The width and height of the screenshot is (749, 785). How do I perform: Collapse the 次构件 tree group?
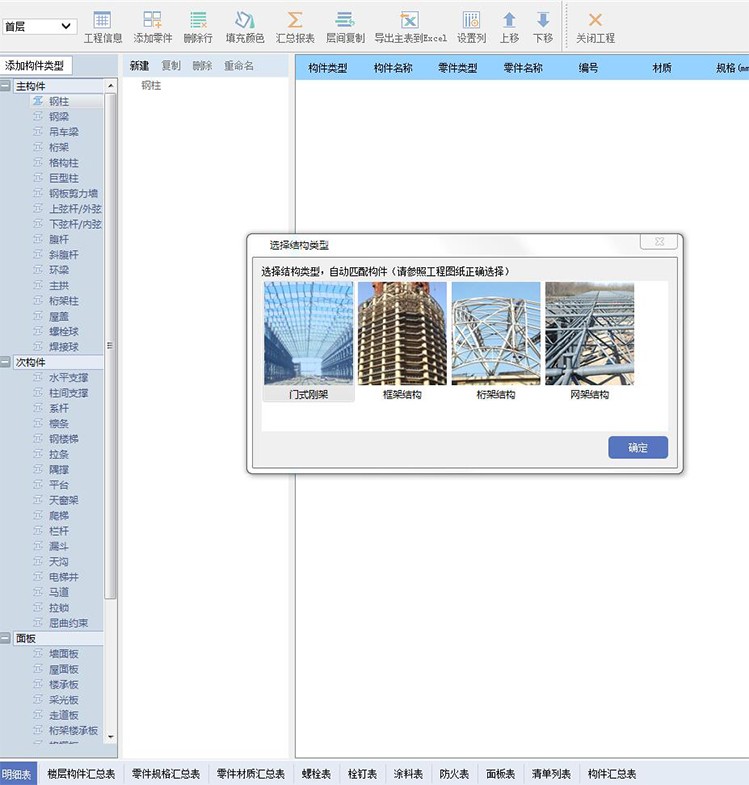click(6, 362)
